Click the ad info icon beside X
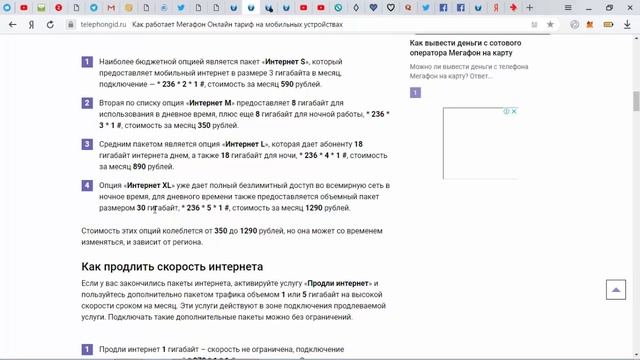This screenshot has width=640, height=360. click(x=506, y=111)
